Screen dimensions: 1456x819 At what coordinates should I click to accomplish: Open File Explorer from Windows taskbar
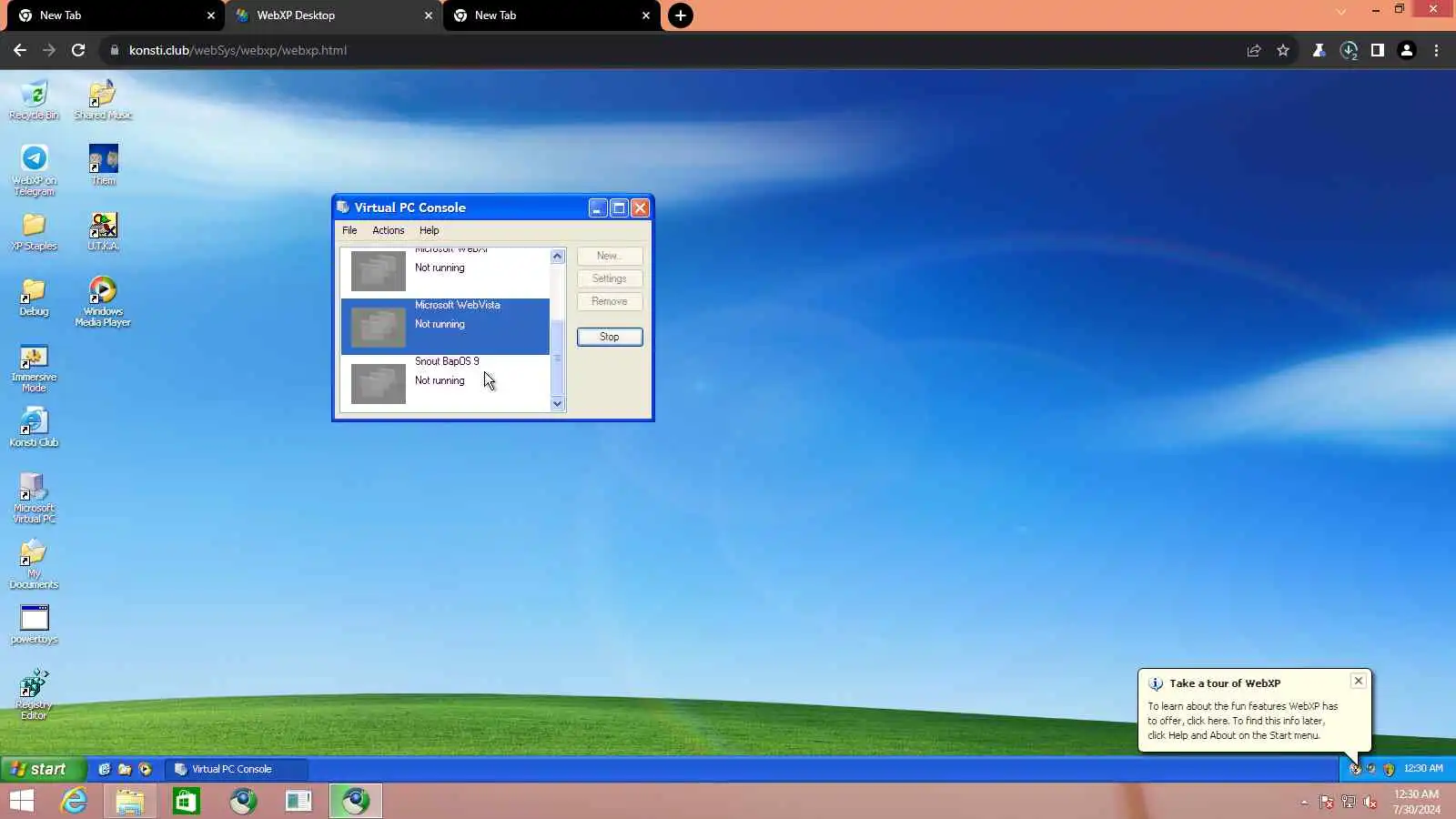click(x=129, y=801)
